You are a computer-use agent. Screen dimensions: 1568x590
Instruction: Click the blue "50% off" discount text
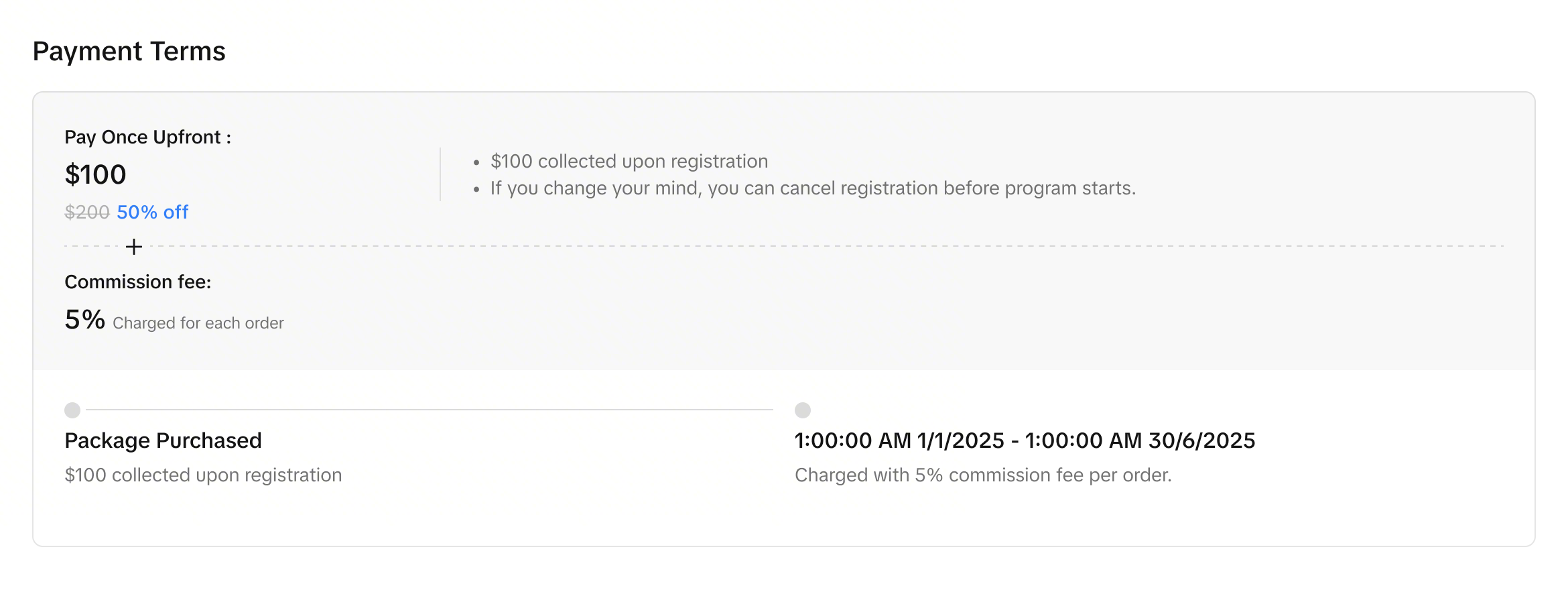pyautogui.click(x=153, y=213)
